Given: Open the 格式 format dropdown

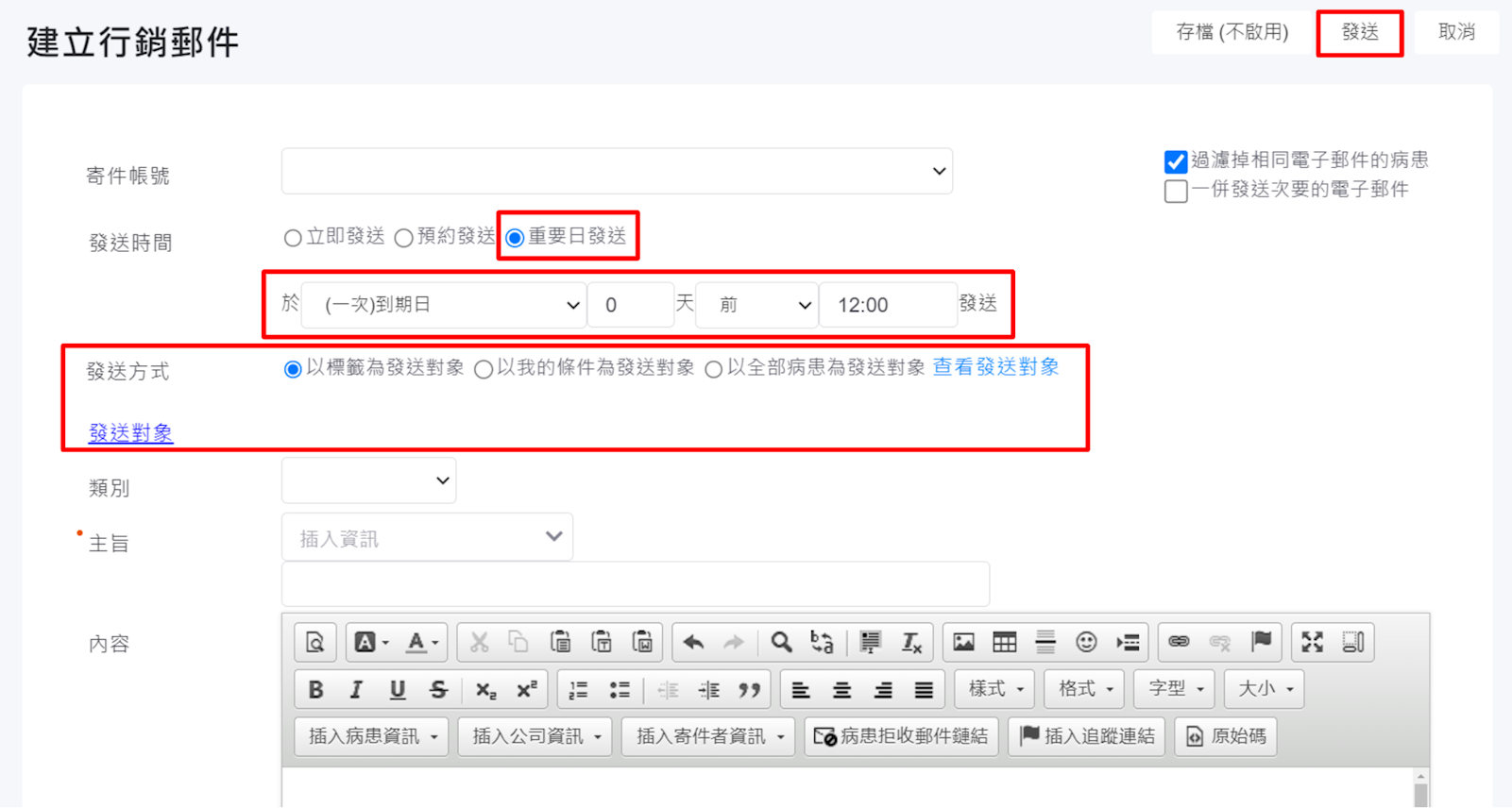Looking at the screenshot, I should pos(1084,690).
